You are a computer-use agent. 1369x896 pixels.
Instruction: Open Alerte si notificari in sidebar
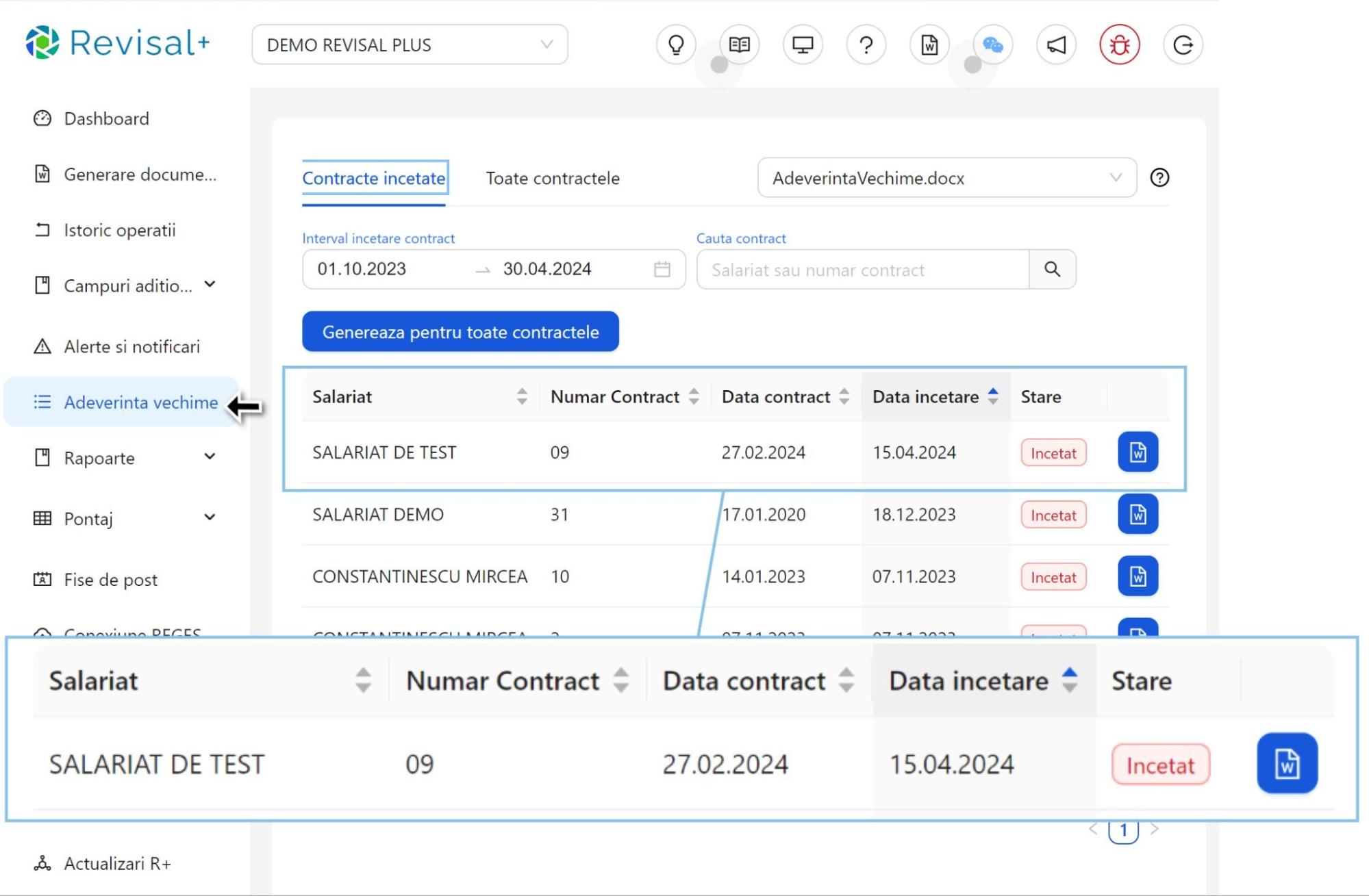[x=131, y=346]
